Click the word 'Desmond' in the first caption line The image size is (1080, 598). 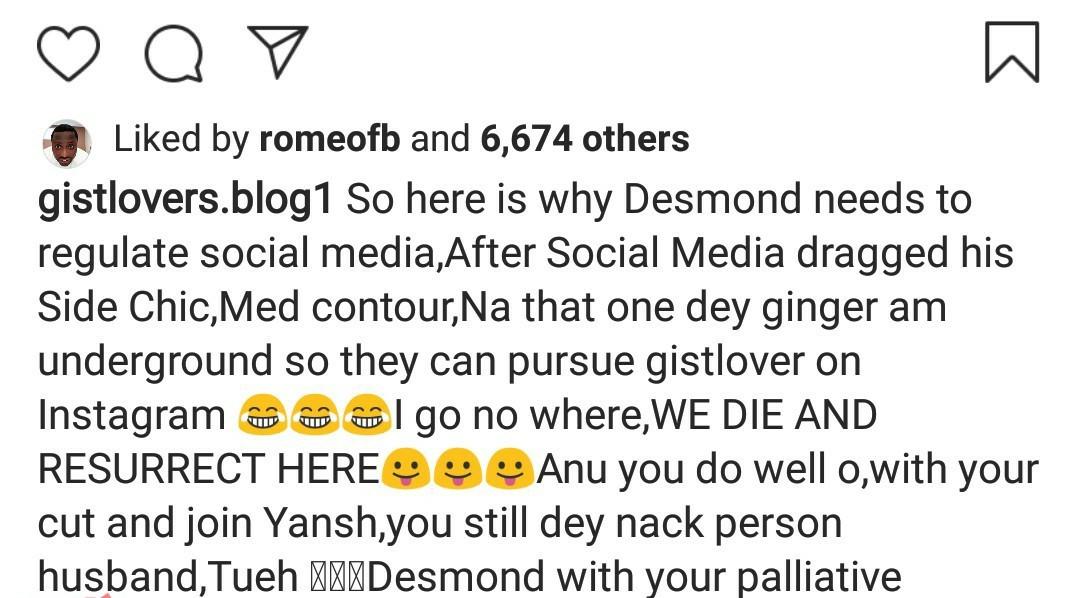pos(712,199)
